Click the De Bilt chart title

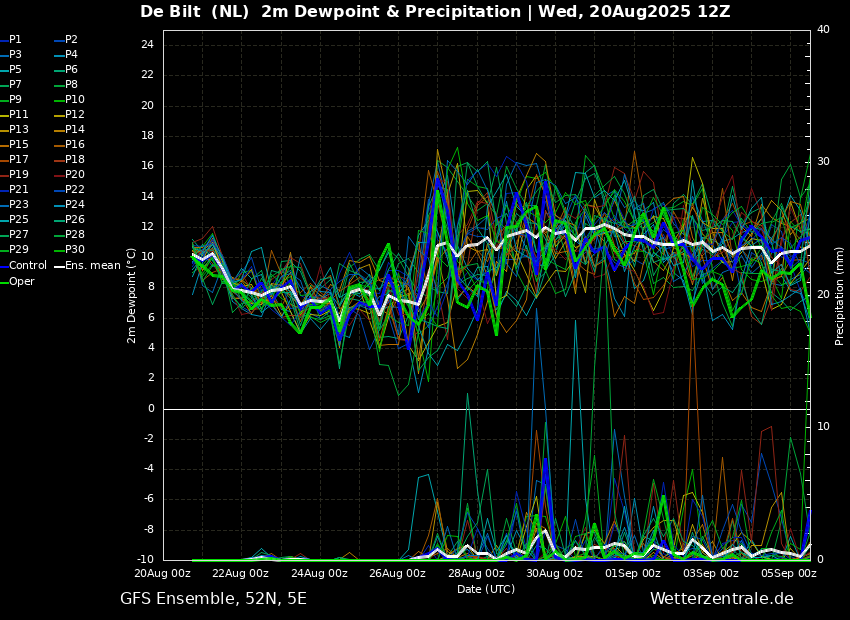tap(435, 12)
